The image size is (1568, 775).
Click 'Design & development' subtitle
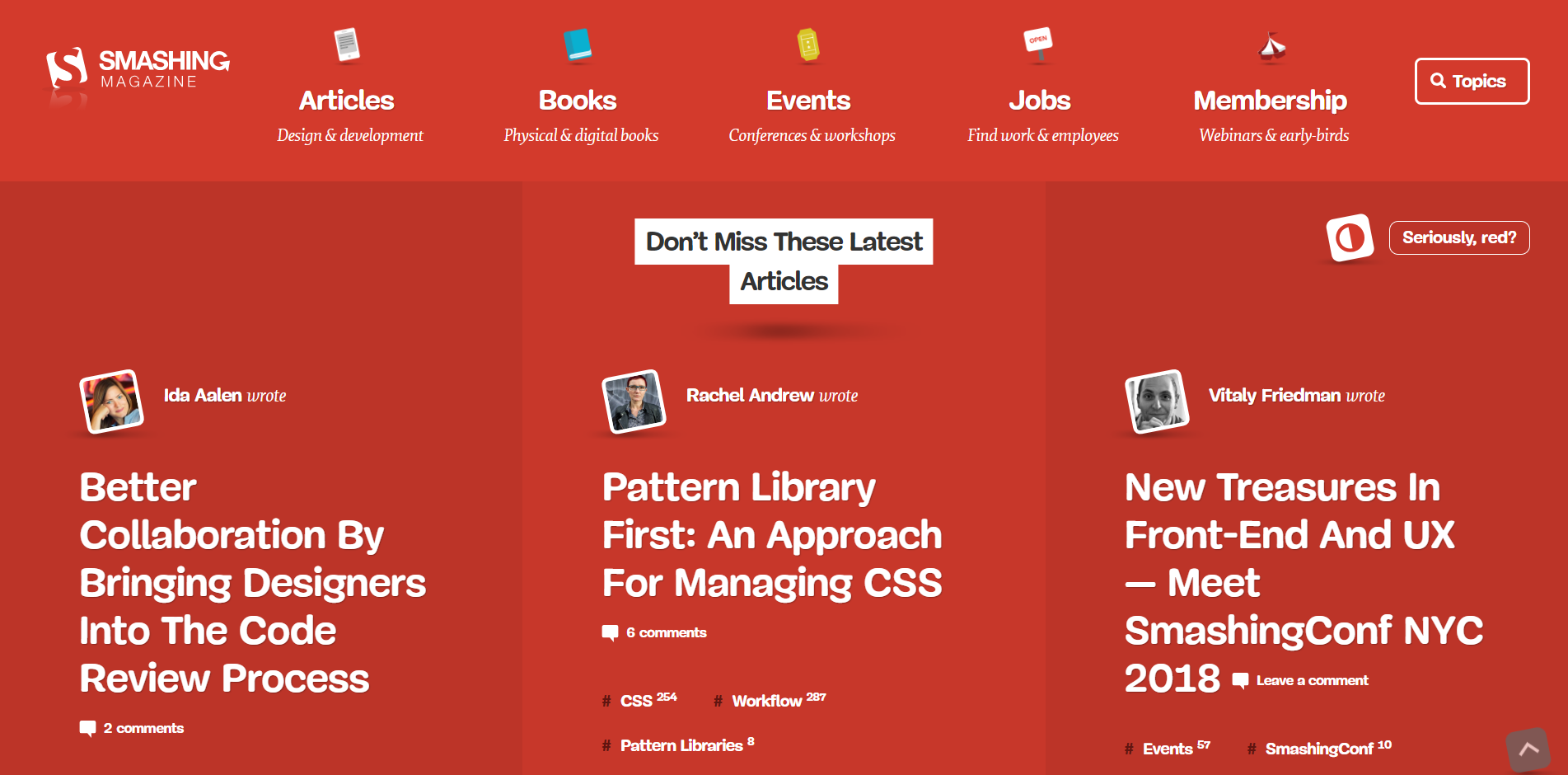[x=349, y=135]
